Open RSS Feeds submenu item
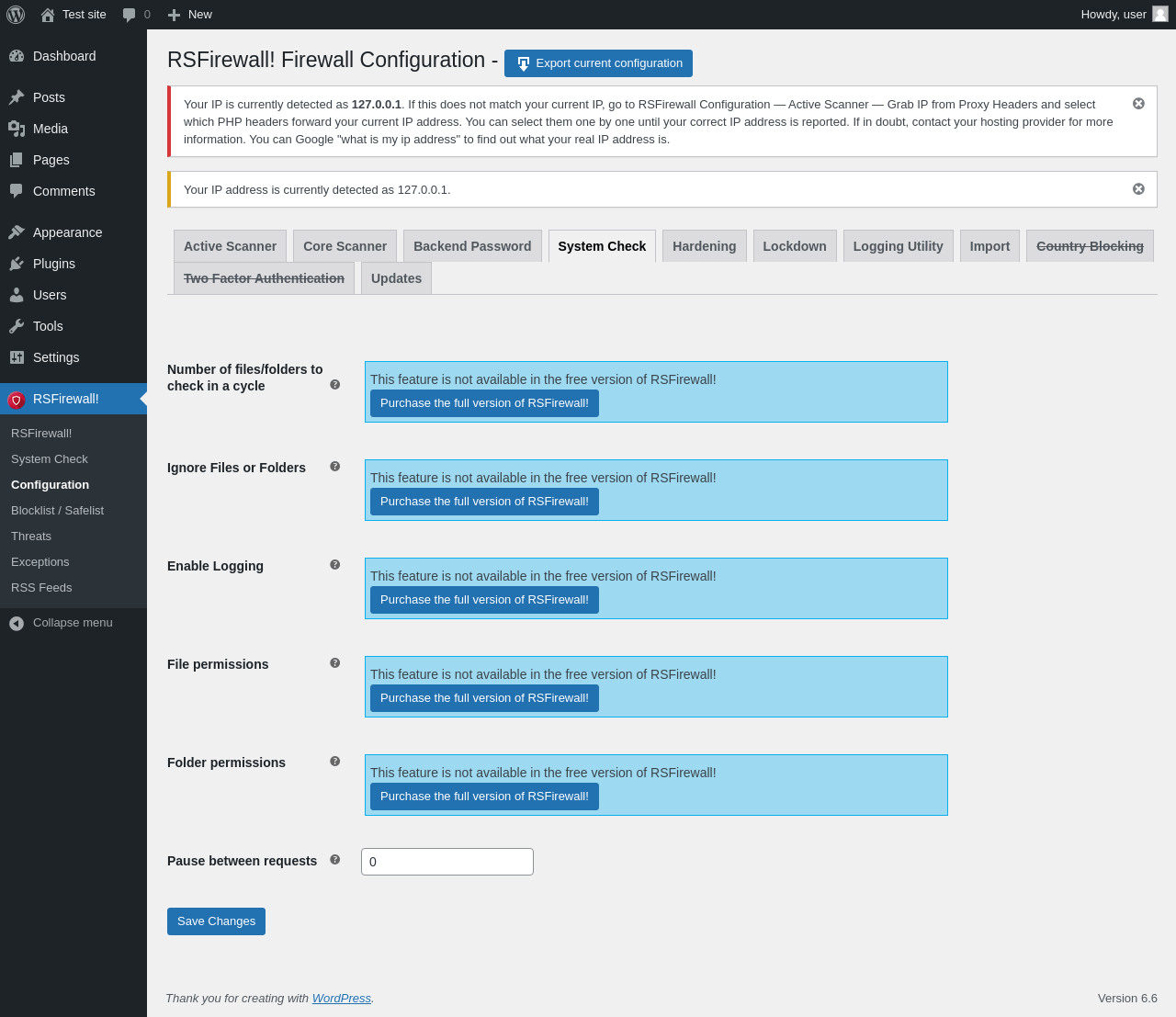The image size is (1176, 1017). 73,588
